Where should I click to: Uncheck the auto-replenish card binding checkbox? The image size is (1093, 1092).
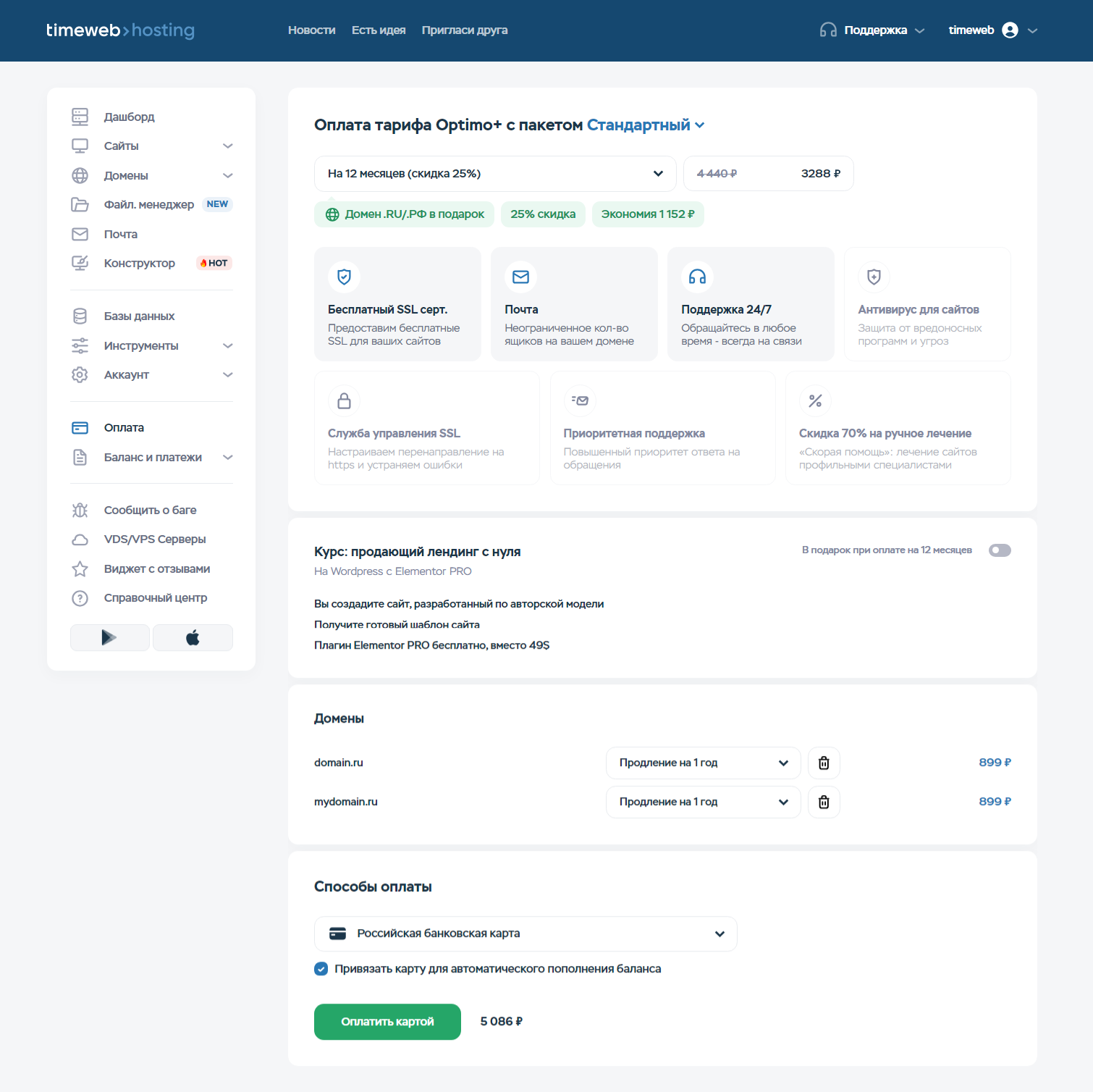coord(321,969)
